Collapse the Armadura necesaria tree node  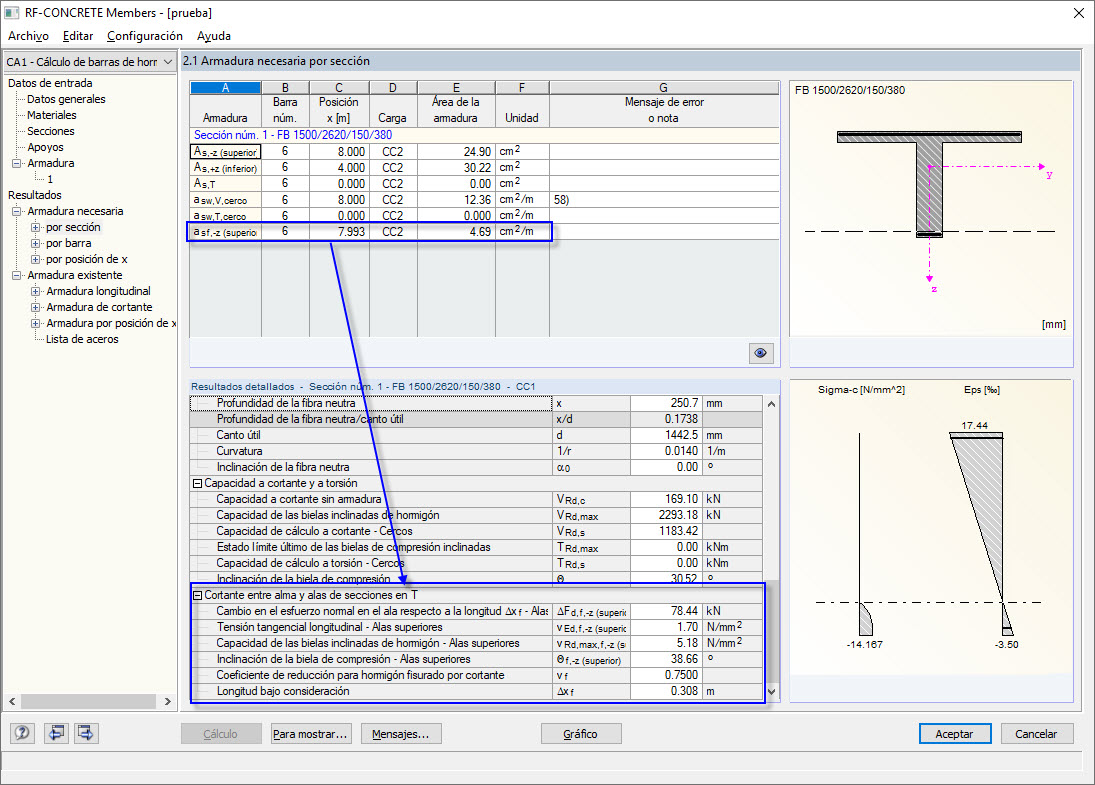17,211
